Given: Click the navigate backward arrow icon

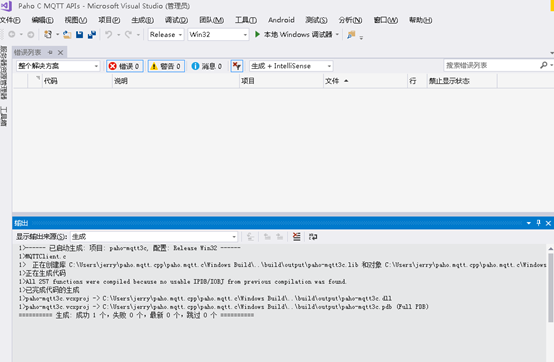Looking at the screenshot, I should pos(12,34).
